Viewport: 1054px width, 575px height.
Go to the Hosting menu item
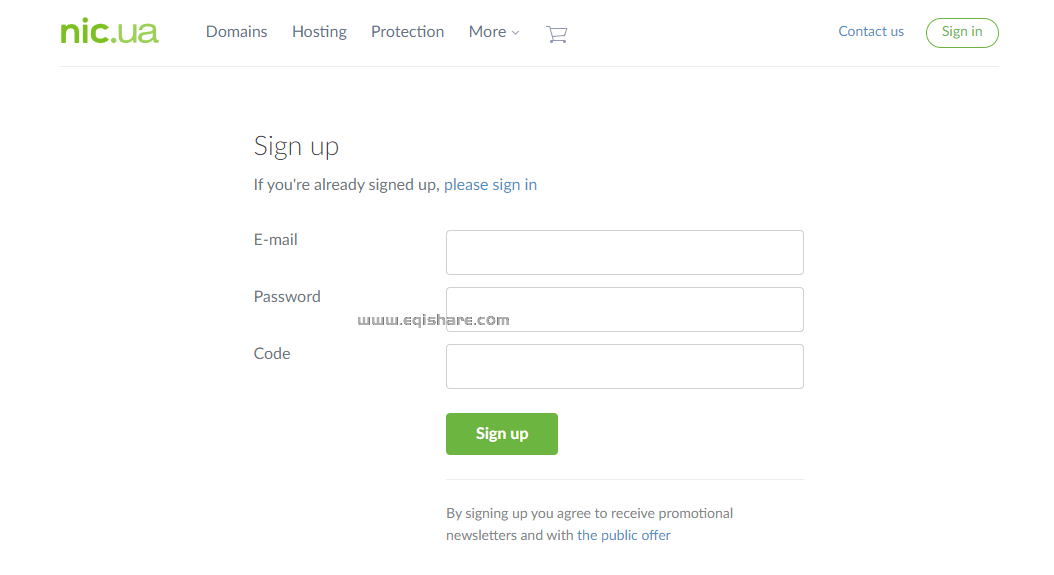coord(319,32)
